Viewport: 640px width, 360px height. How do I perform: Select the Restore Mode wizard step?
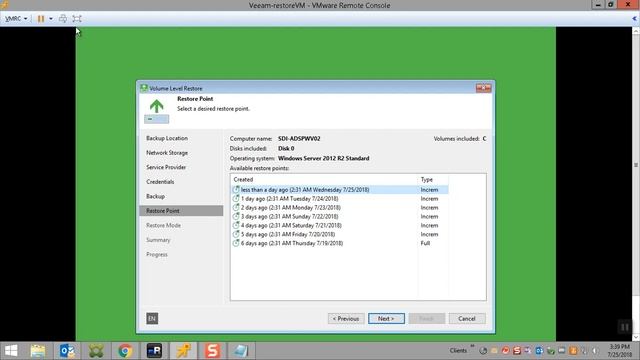(163, 226)
